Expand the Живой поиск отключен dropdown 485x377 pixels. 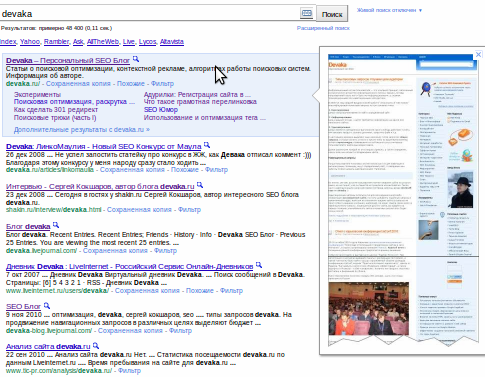tap(389, 10)
